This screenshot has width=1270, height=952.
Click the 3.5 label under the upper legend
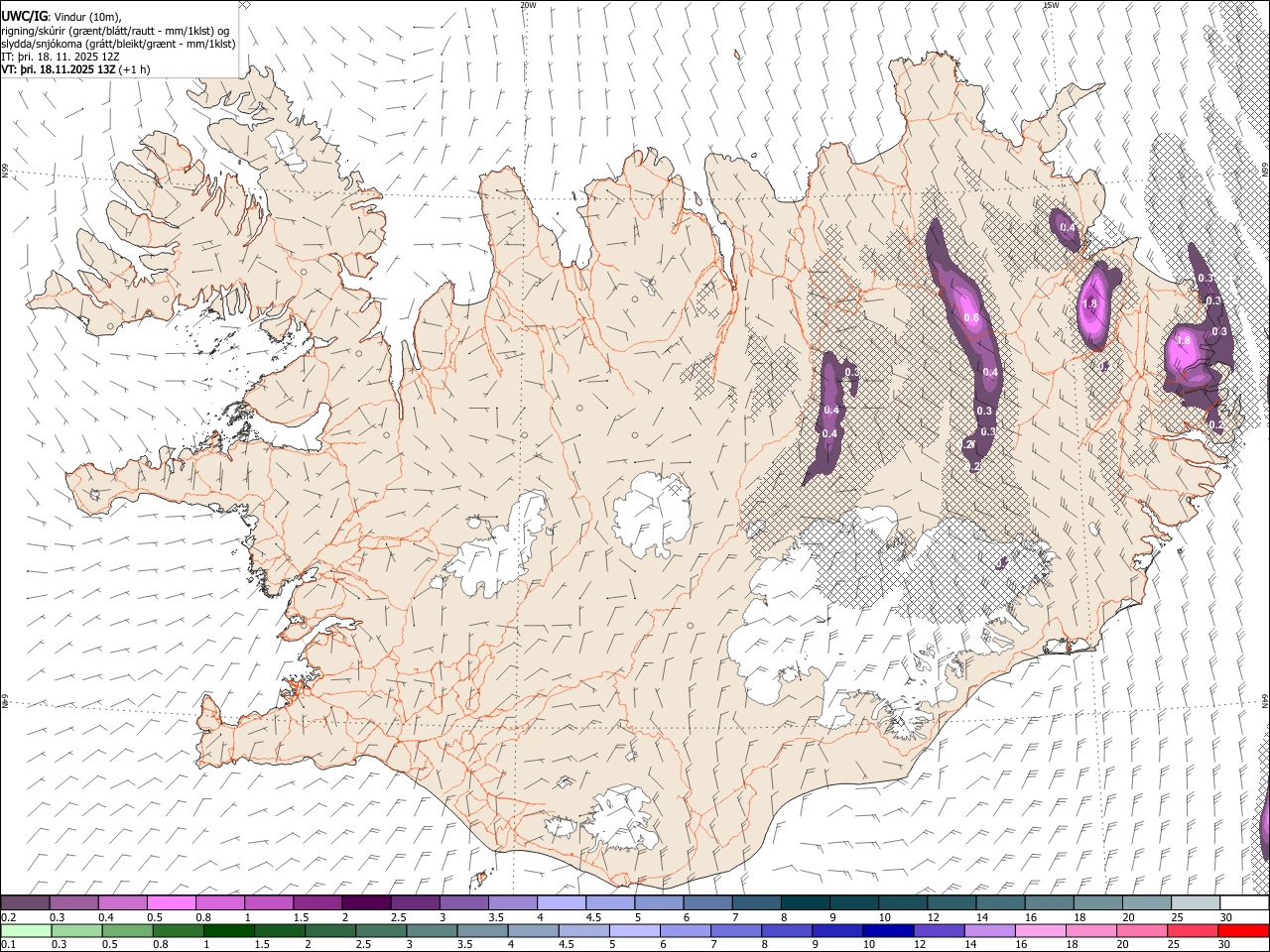click(x=496, y=917)
